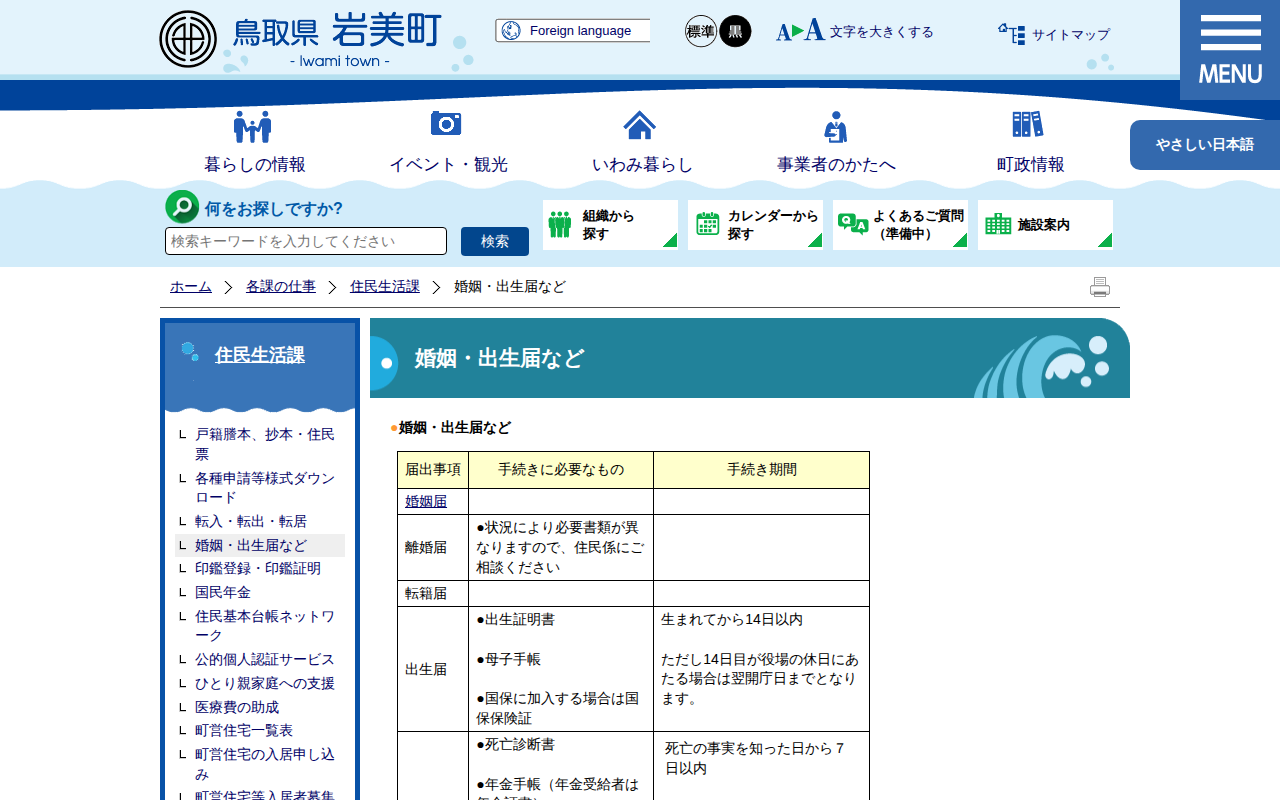Image resolution: width=1280 pixels, height=800 pixels.
Task: Open the 町政情報 menu label
Action: (1030, 165)
